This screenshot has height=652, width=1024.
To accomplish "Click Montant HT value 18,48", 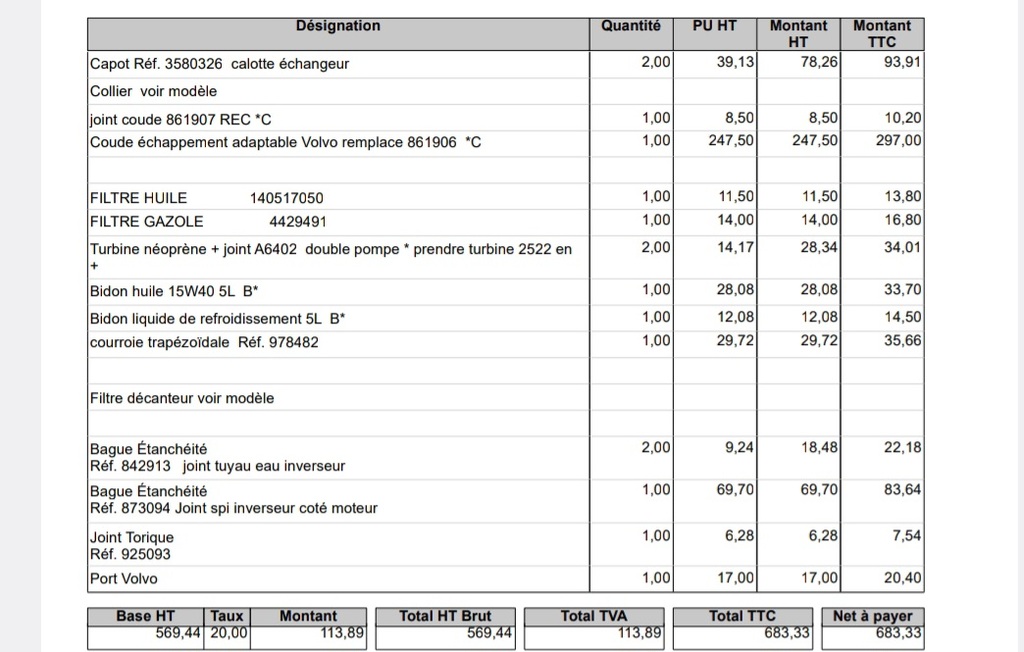I will (819, 448).
